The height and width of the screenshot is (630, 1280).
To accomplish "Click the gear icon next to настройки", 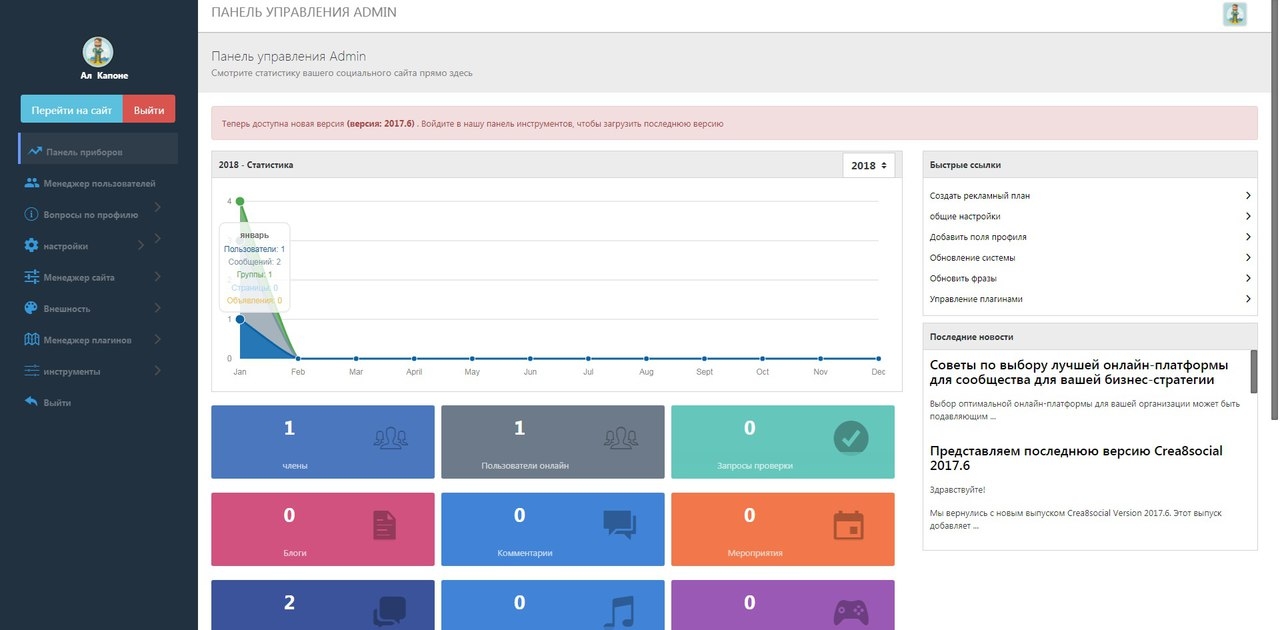I will point(32,245).
